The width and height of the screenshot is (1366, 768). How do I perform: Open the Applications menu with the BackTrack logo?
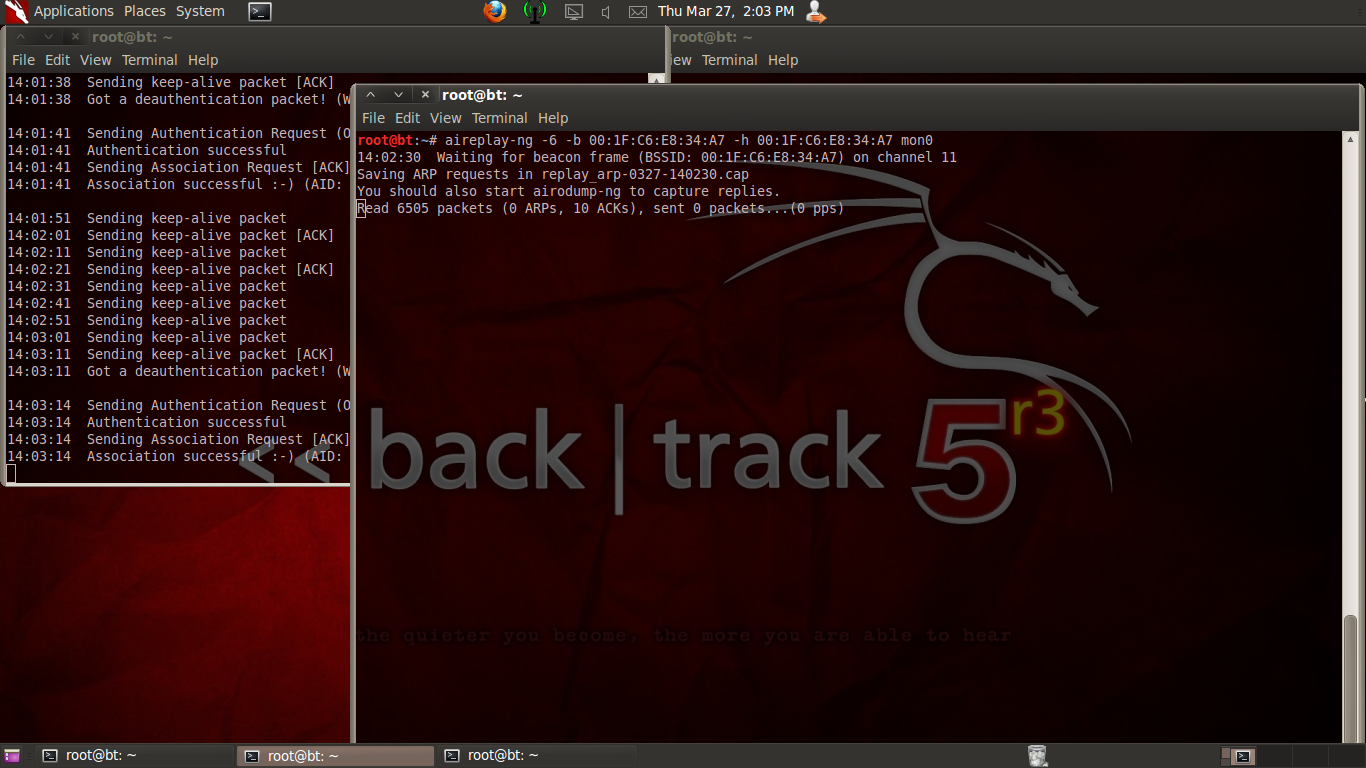coord(60,11)
